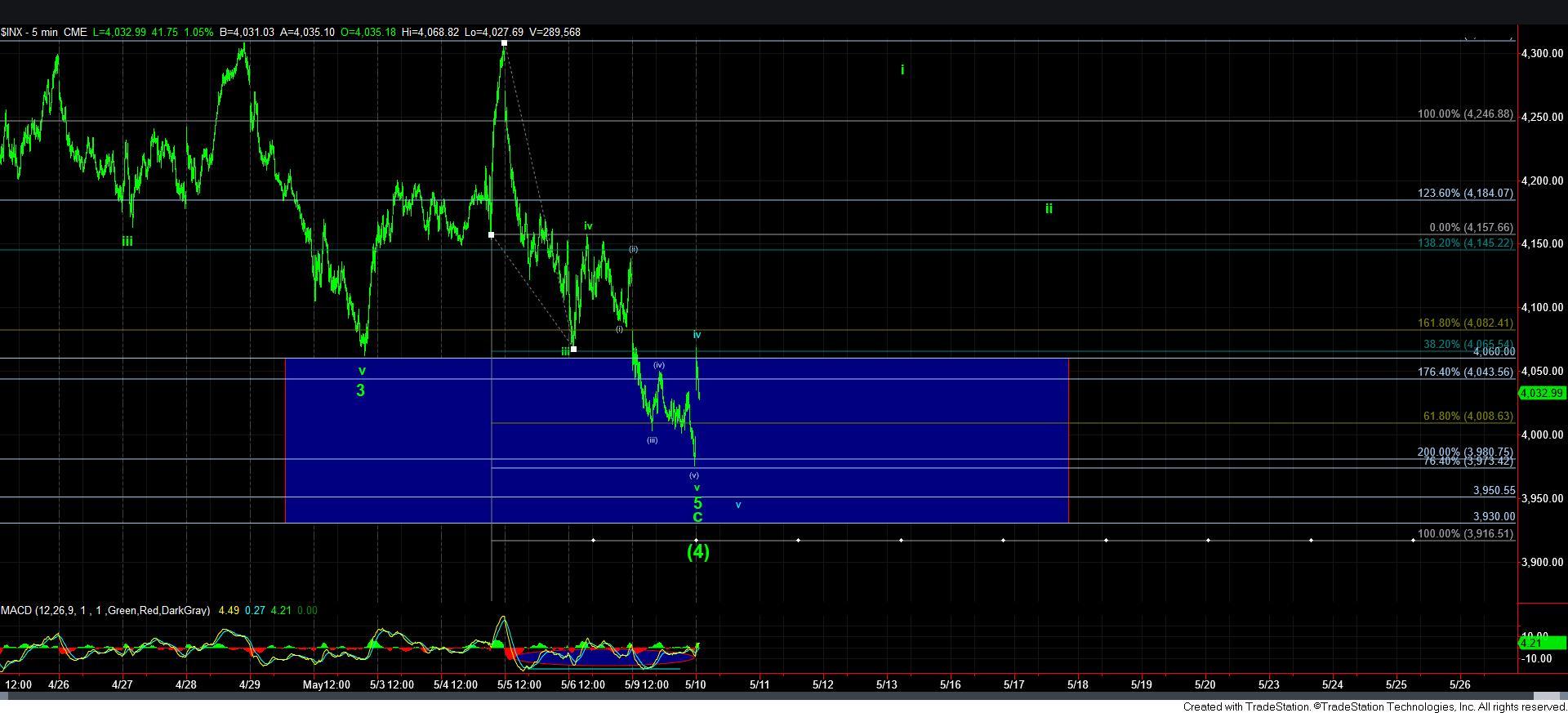Select the small (iv) subwave label

(x=659, y=366)
